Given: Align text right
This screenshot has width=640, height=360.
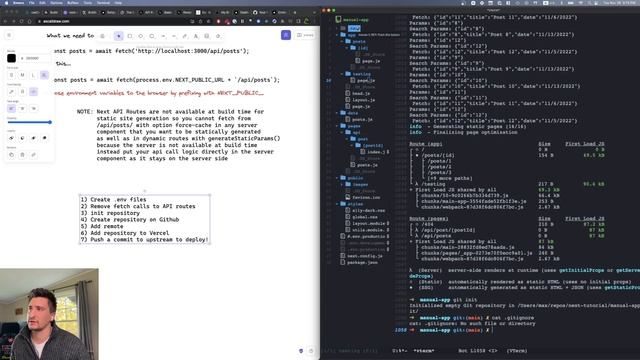Looking at the screenshot, I should point(33,109).
